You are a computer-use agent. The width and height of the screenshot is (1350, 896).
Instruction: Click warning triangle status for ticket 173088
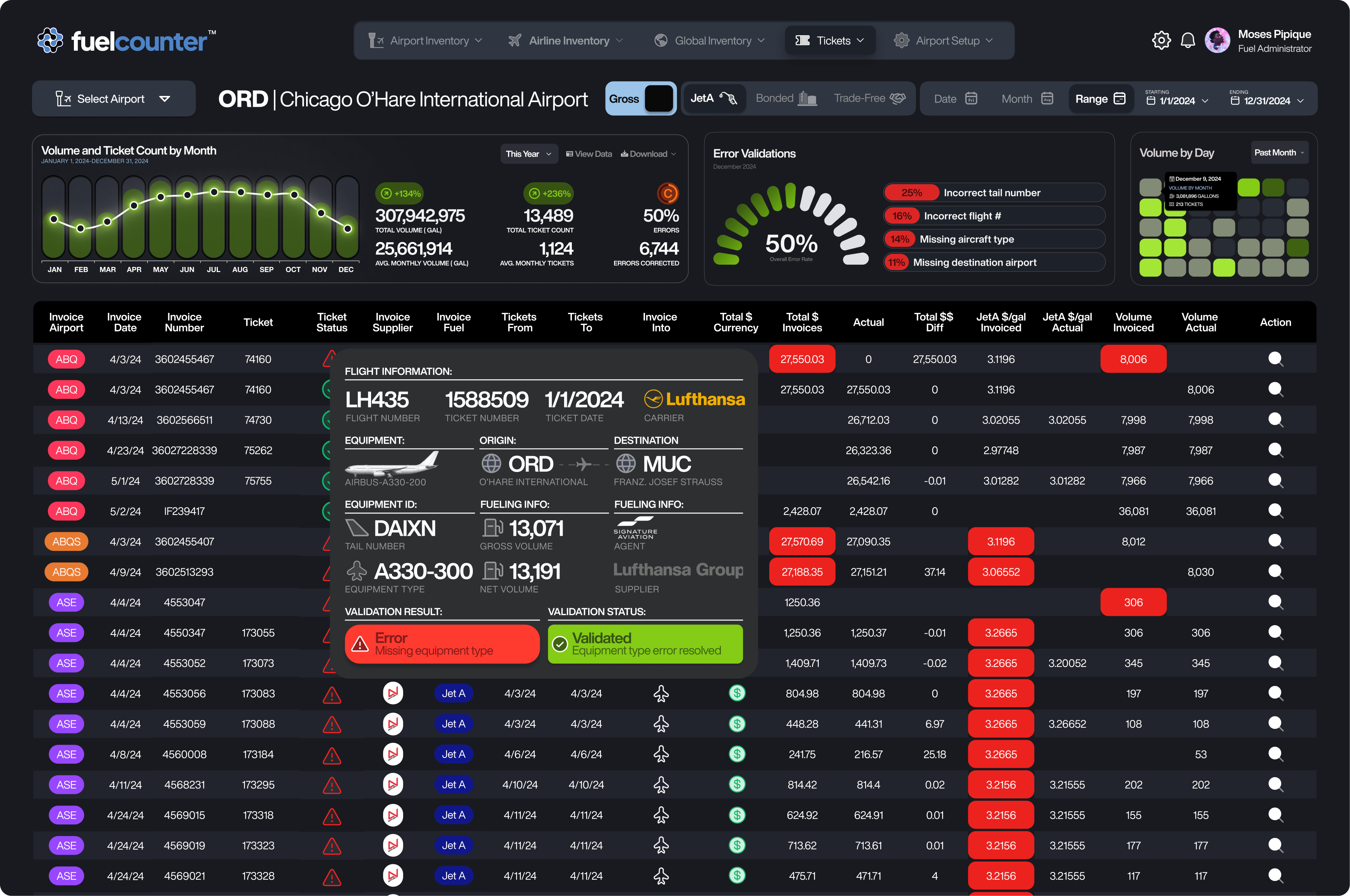[332, 725]
